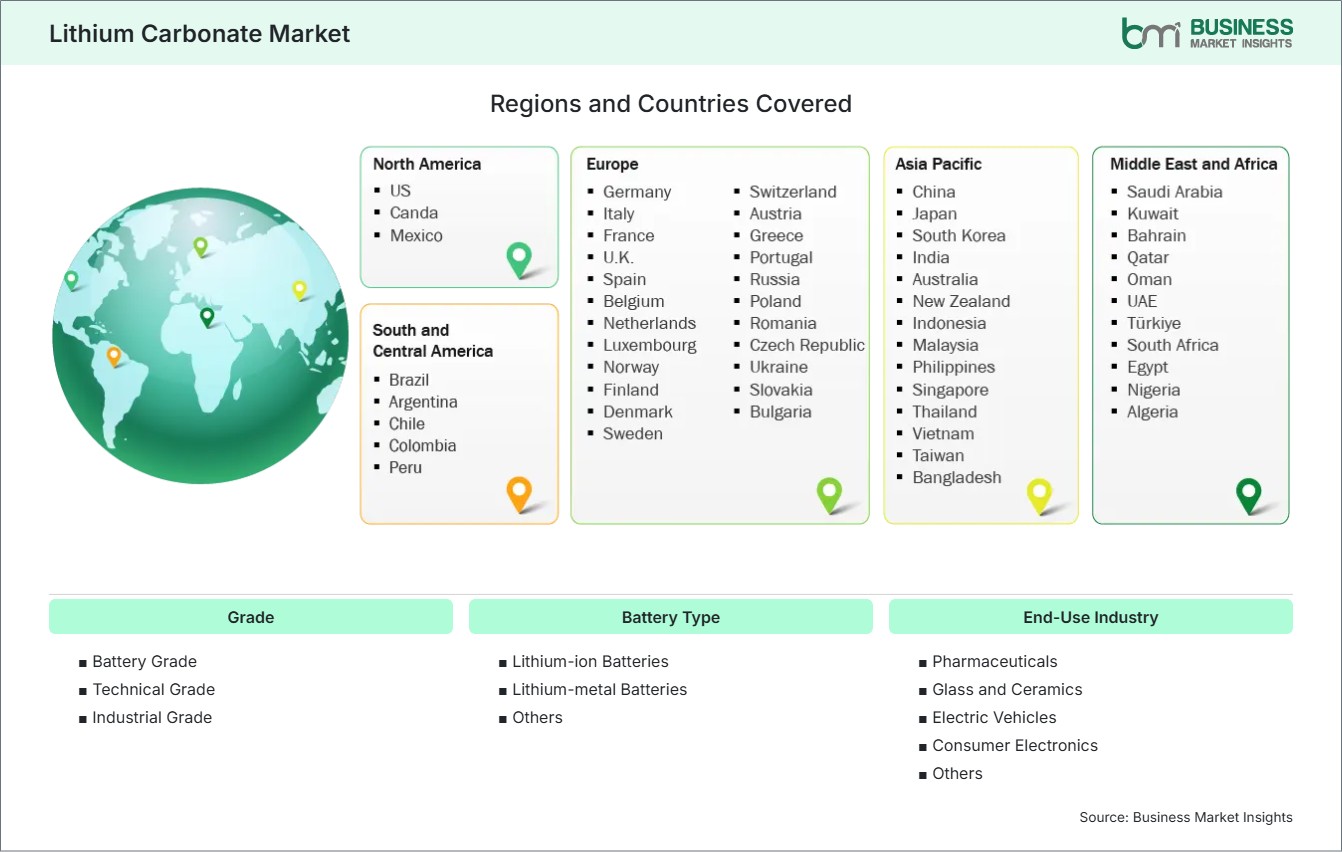Click the Source: Business Market Insights note

click(1186, 817)
